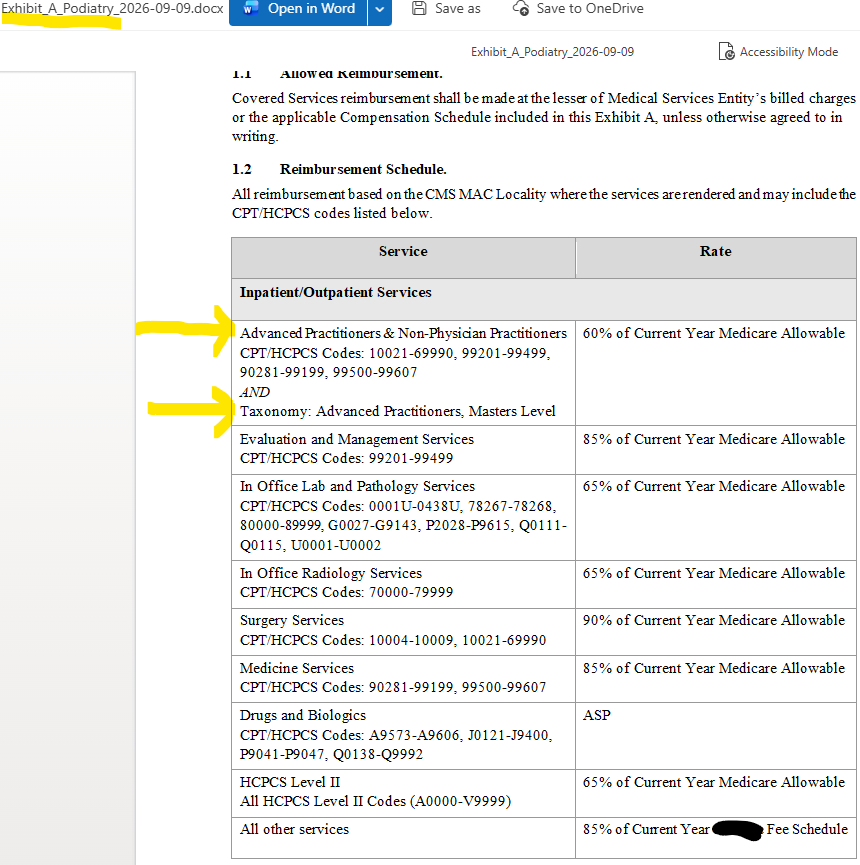Click the Save as button label
This screenshot has height=865, width=860.
[457, 9]
